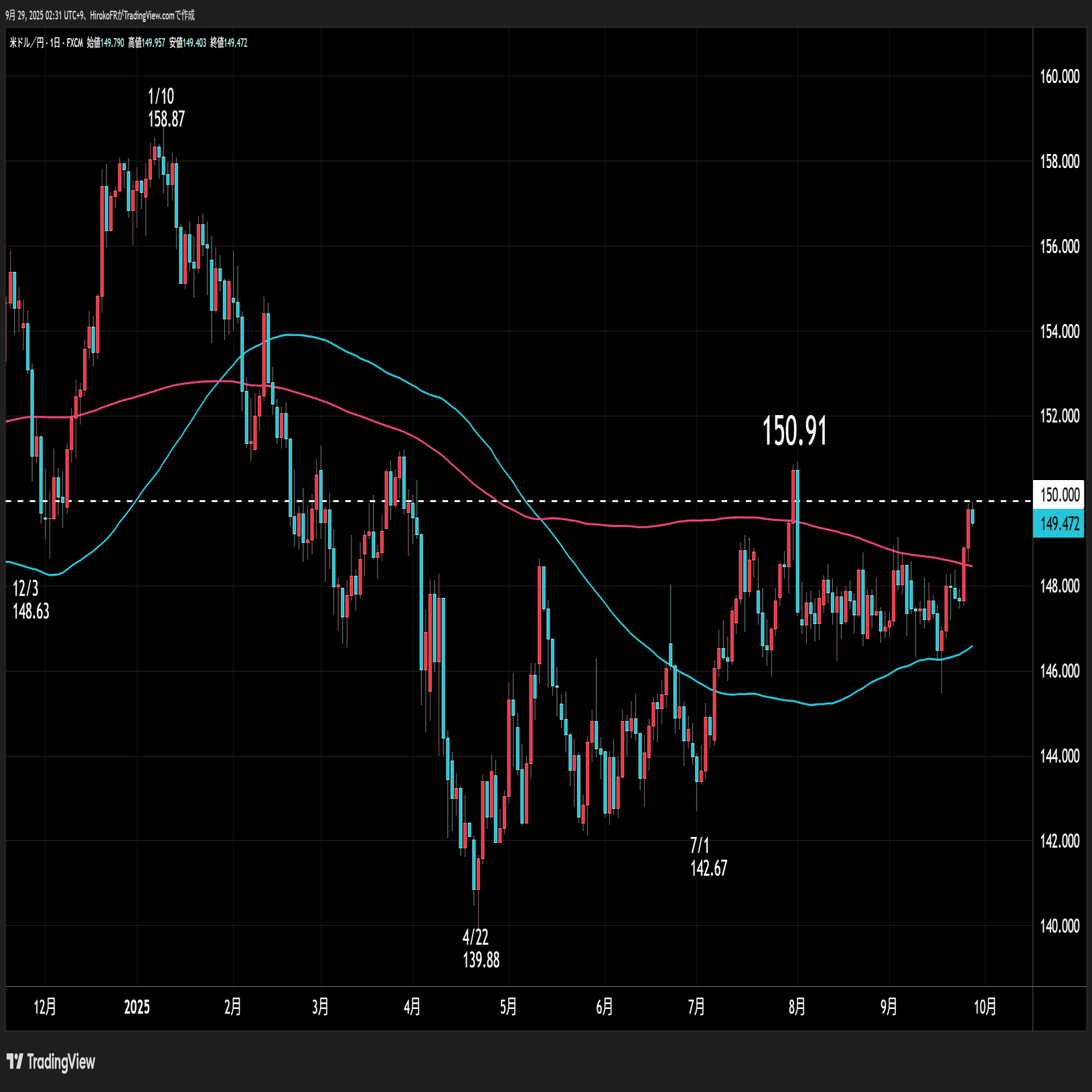Click the 154.000 price axis label
This screenshot has height=1092, width=1092.
coord(1060,331)
